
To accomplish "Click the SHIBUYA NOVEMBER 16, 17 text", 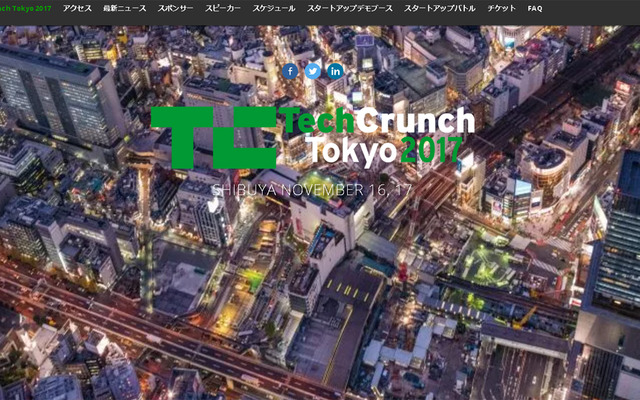I will tap(312, 190).
